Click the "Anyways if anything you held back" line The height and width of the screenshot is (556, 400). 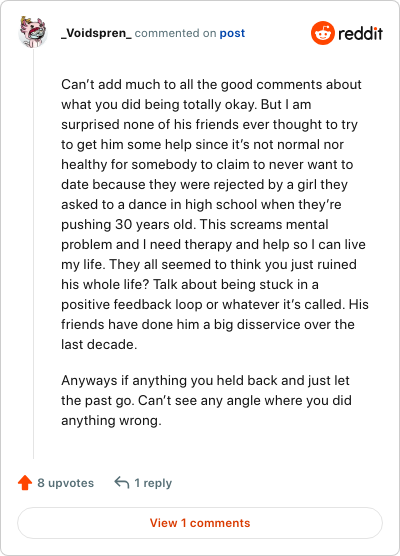(205, 380)
